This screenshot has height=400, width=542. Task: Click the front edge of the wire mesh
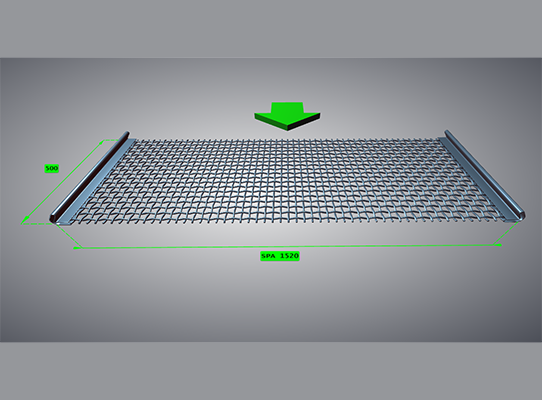(287, 220)
